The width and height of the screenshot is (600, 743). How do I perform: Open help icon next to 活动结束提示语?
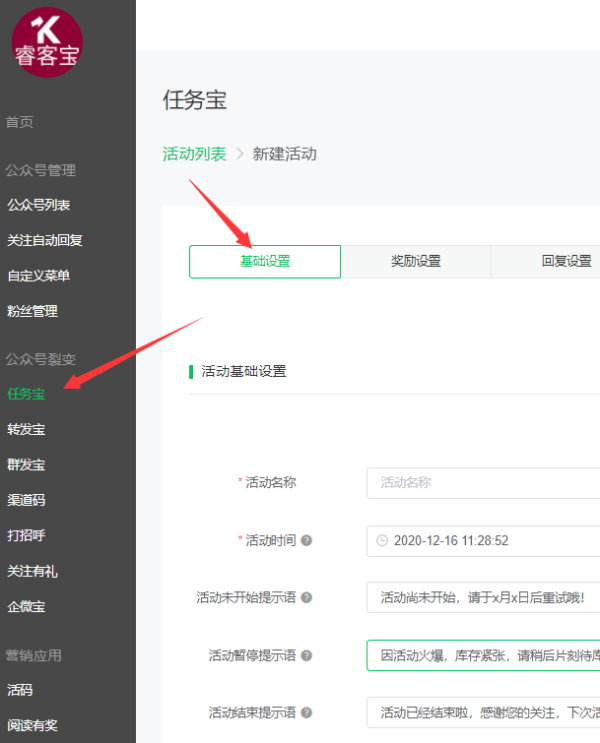[307, 713]
